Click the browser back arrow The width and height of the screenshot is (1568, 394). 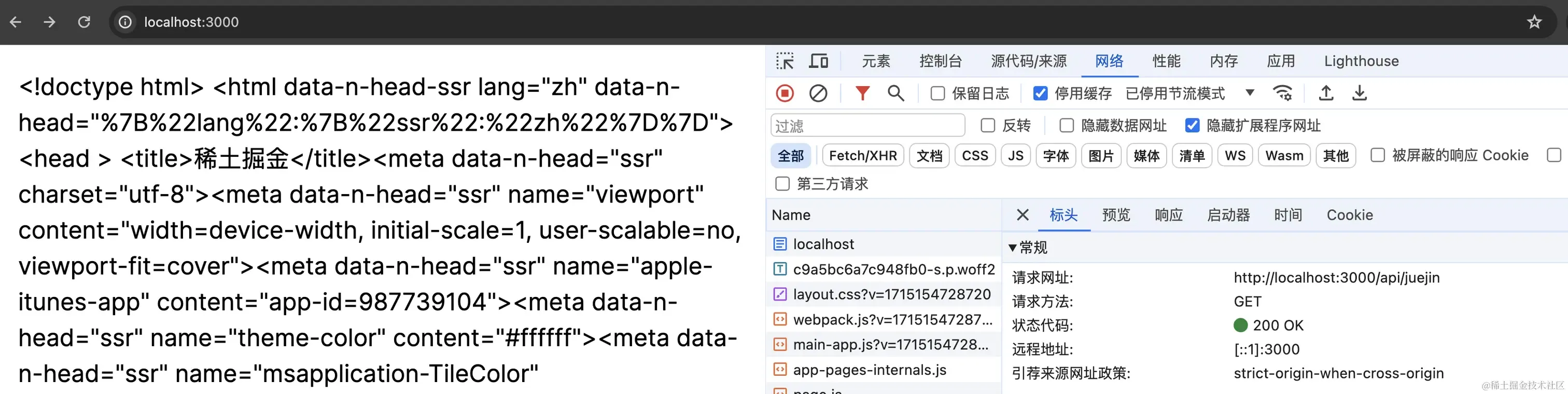pos(16,22)
